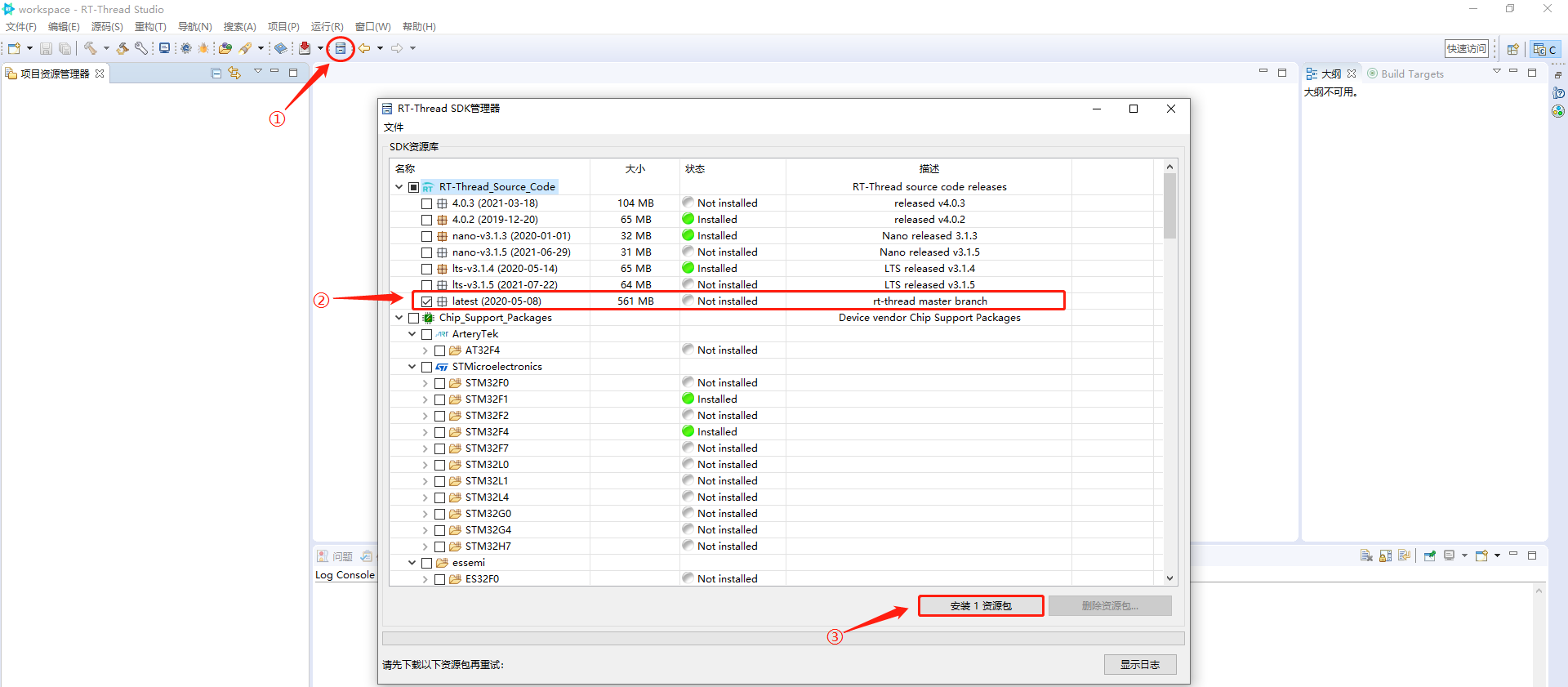Click the Save All icon in toolbar
The image size is (1568, 687).
tap(65, 49)
